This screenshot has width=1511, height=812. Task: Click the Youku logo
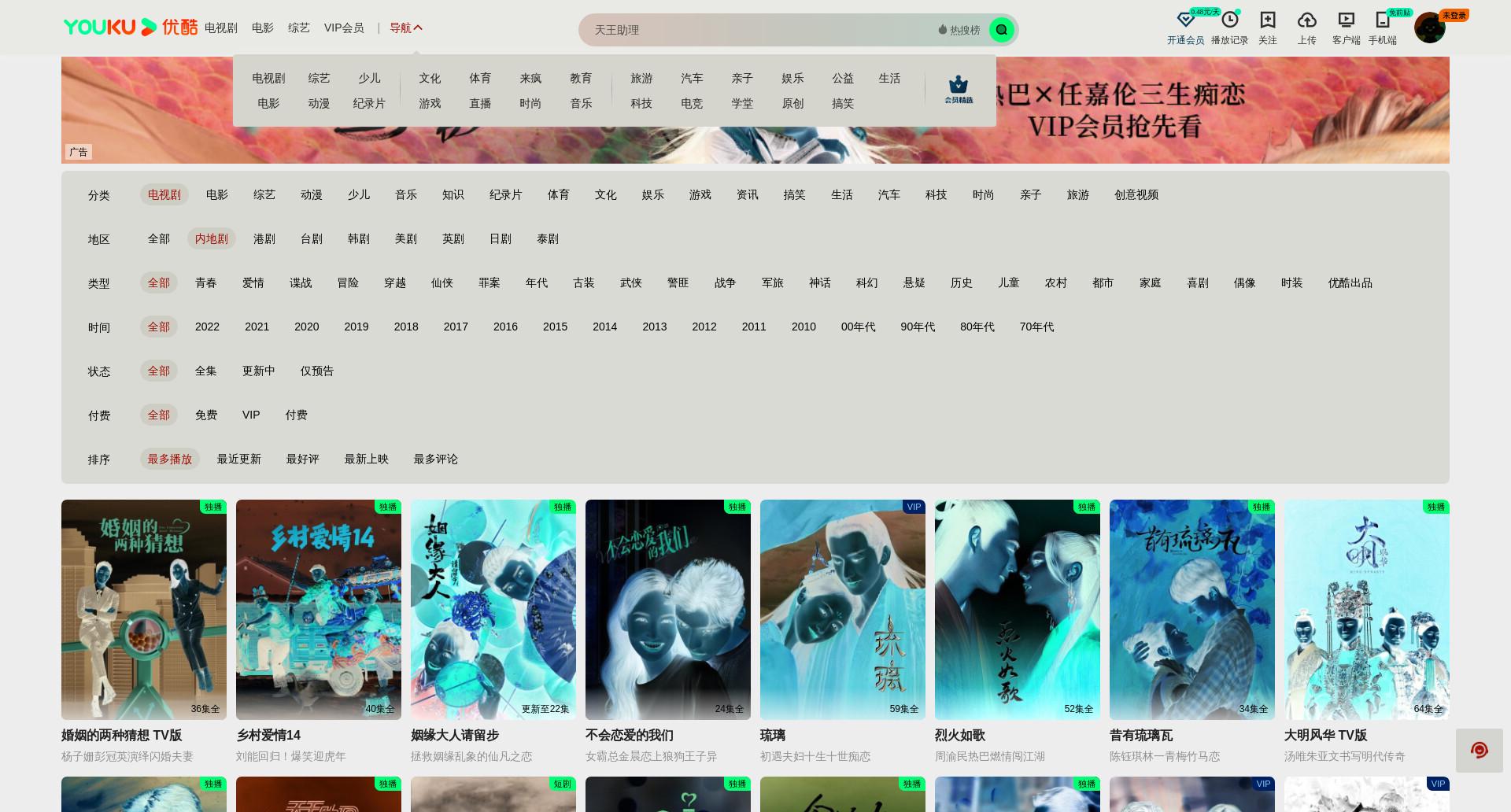pos(130,28)
